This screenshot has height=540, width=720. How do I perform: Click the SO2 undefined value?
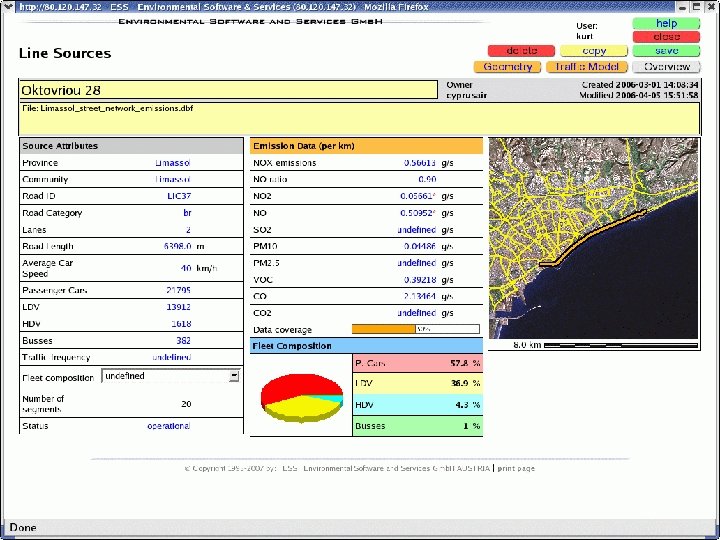tap(416, 230)
